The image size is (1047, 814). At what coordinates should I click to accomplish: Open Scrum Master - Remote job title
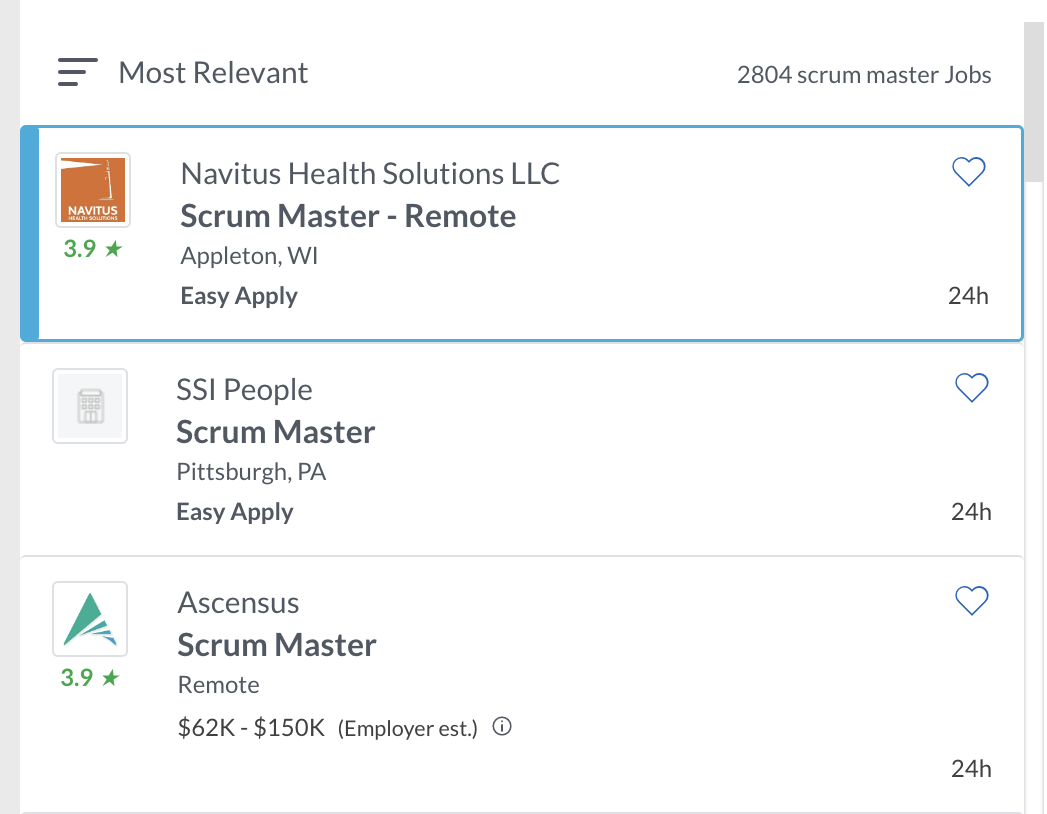[x=348, y=216]
